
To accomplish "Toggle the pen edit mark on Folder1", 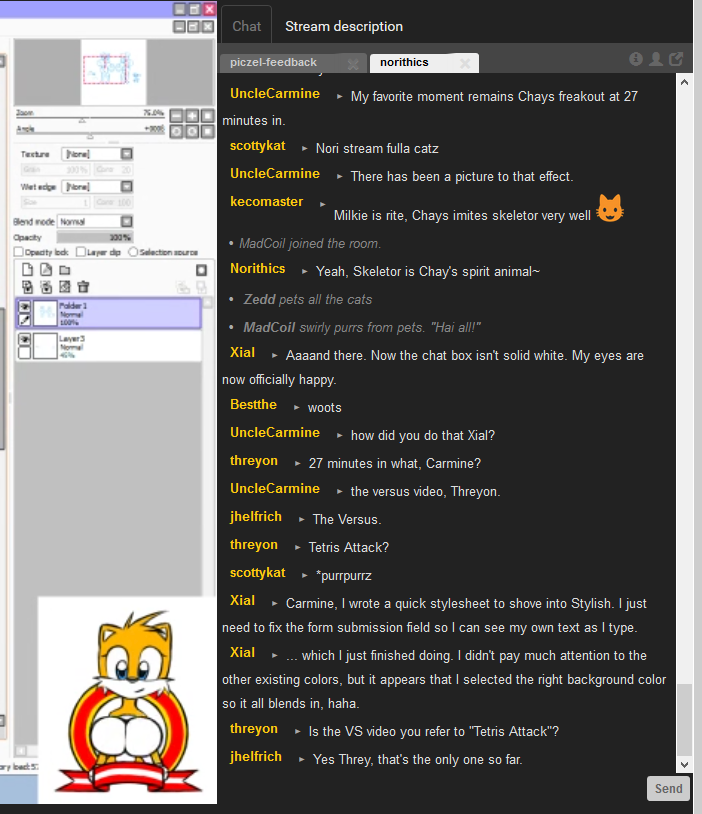I will pyautogui.click(x=24, y=320).
